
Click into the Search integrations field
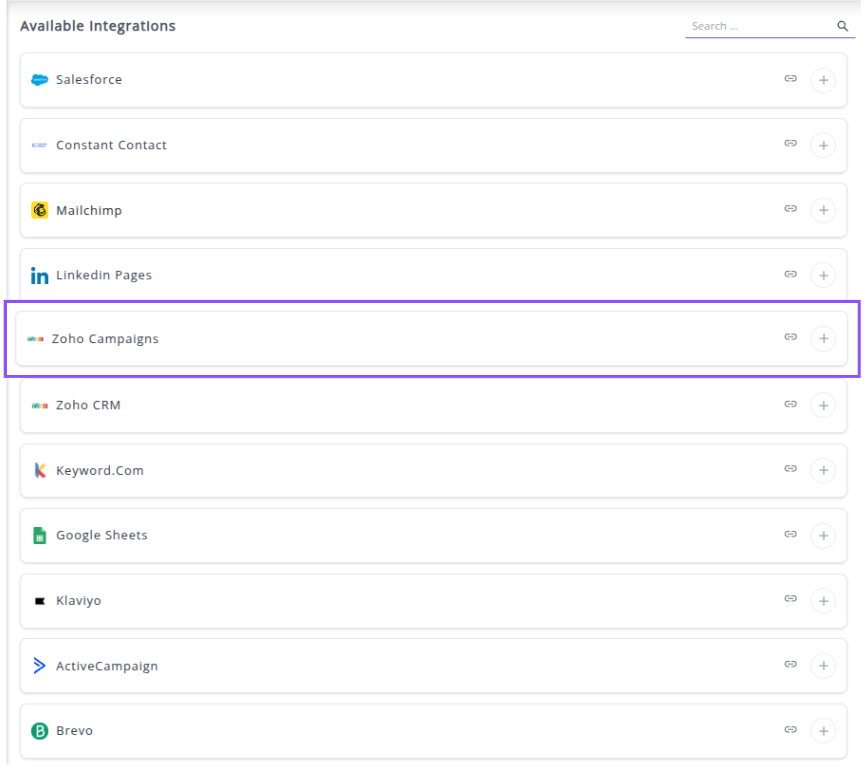(758, 27)
